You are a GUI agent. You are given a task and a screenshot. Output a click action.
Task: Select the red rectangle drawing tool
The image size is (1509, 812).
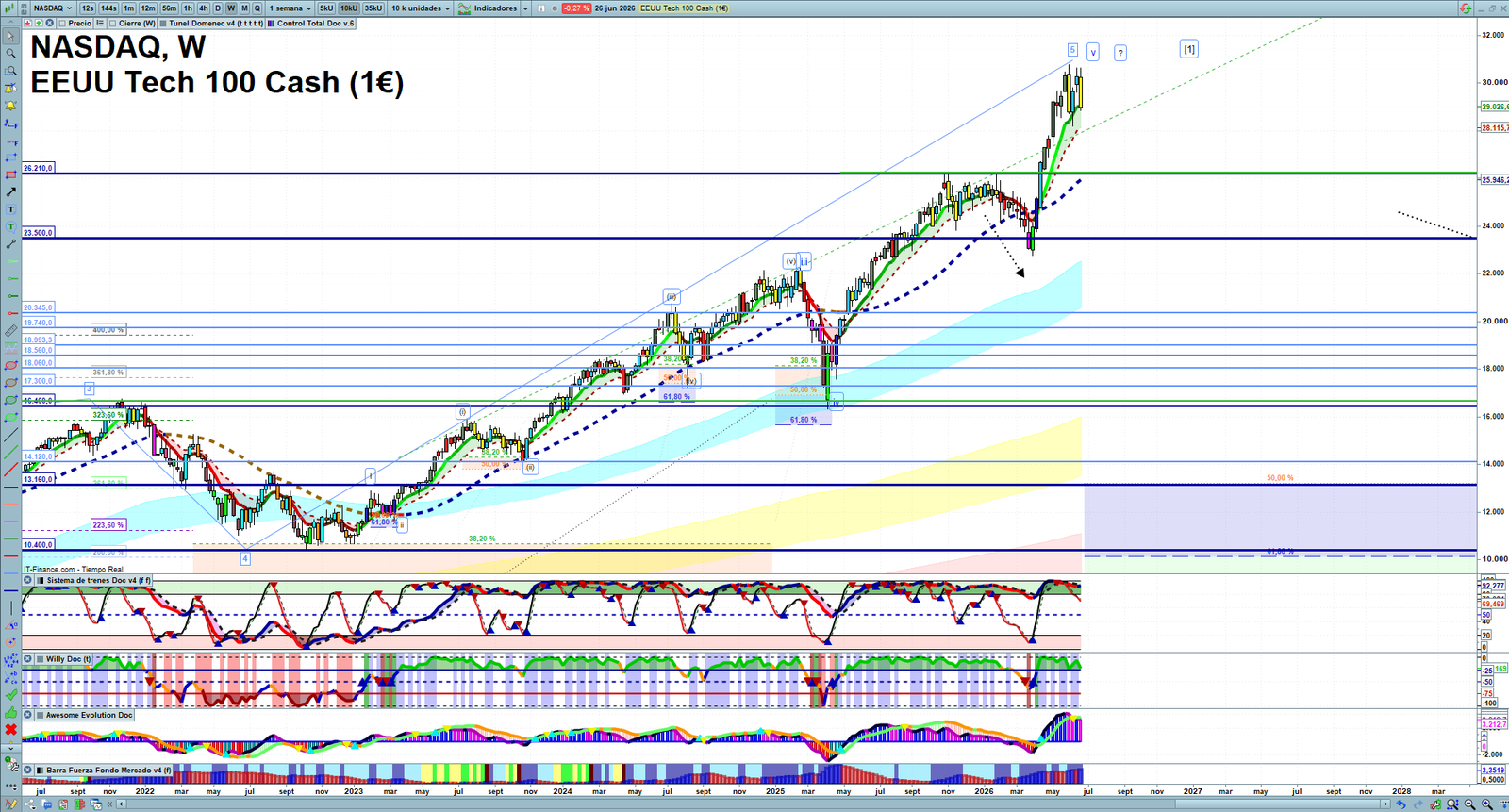click(x=10, y=174)
